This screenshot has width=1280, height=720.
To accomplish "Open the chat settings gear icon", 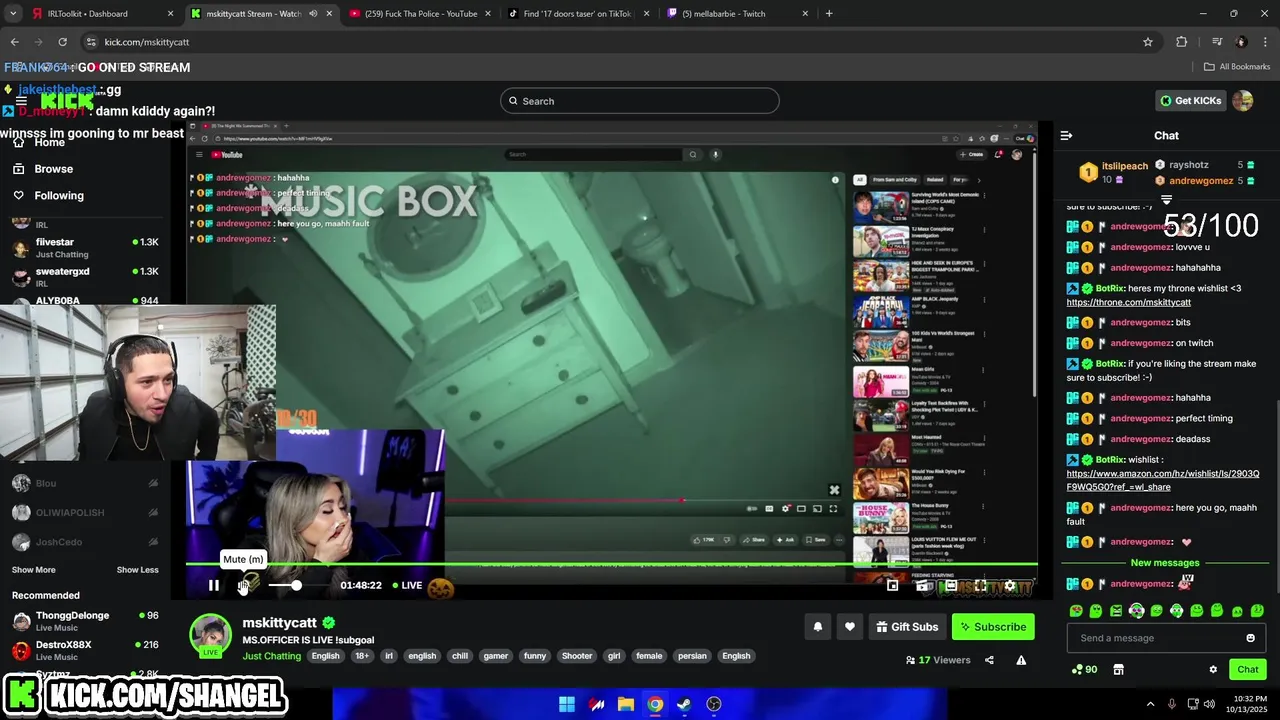I will click(x=1213, y=669).
